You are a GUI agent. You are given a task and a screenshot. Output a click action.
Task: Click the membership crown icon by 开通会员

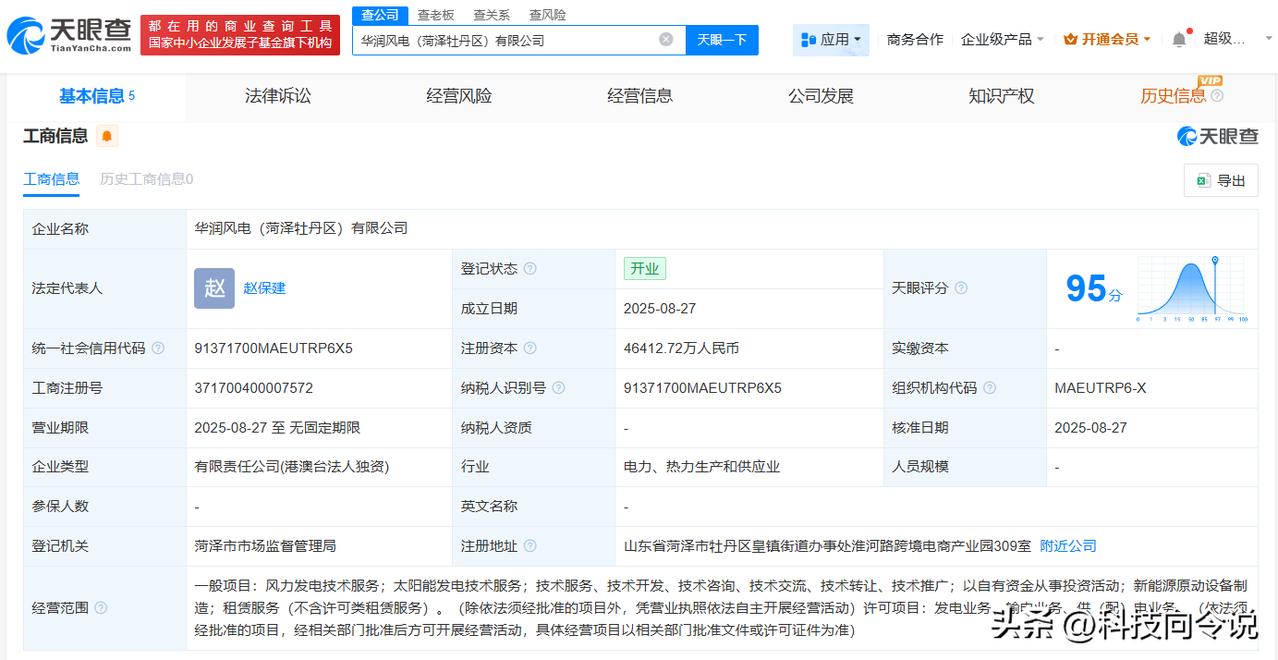[1071, 39]
